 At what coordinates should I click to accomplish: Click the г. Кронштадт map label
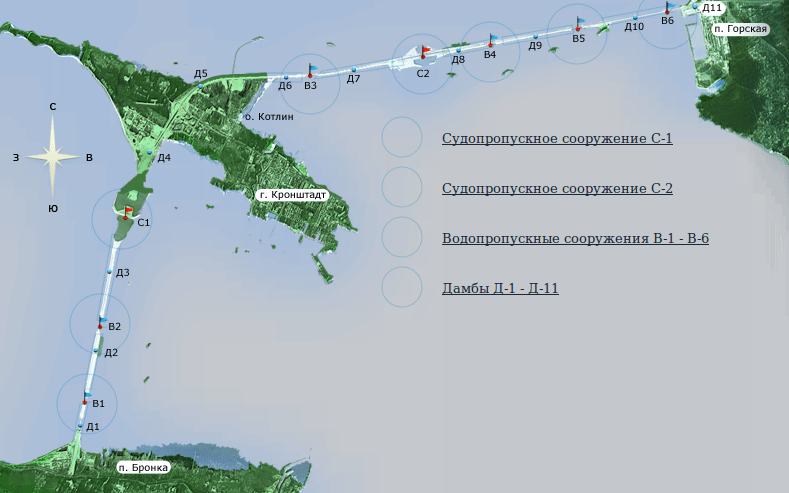pyautogui.click(x=292, y=195)
